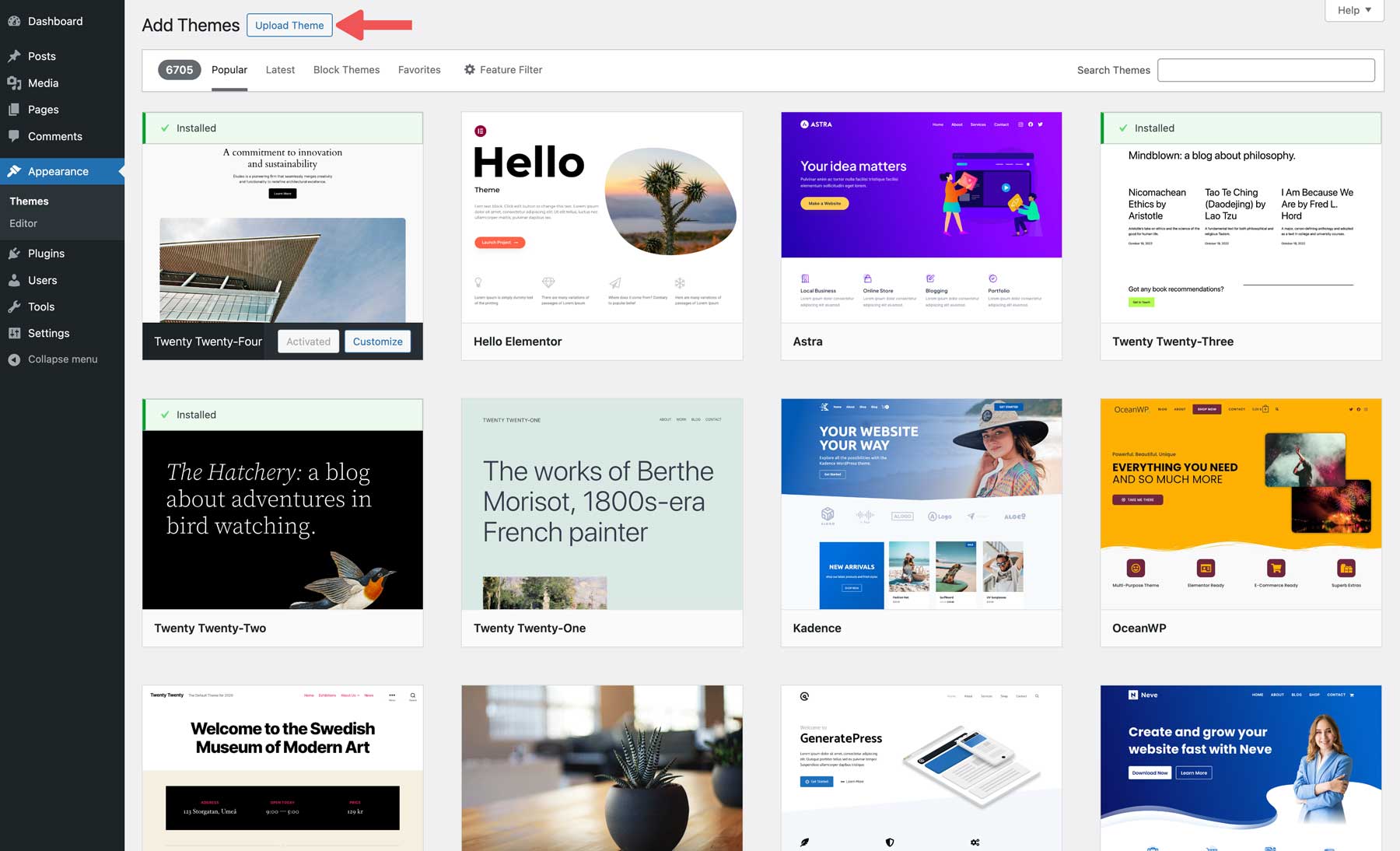This screenshot has width=1400, height=851.
Task: Switch to the Latest themes tab
Action: [x=280, y=69]
